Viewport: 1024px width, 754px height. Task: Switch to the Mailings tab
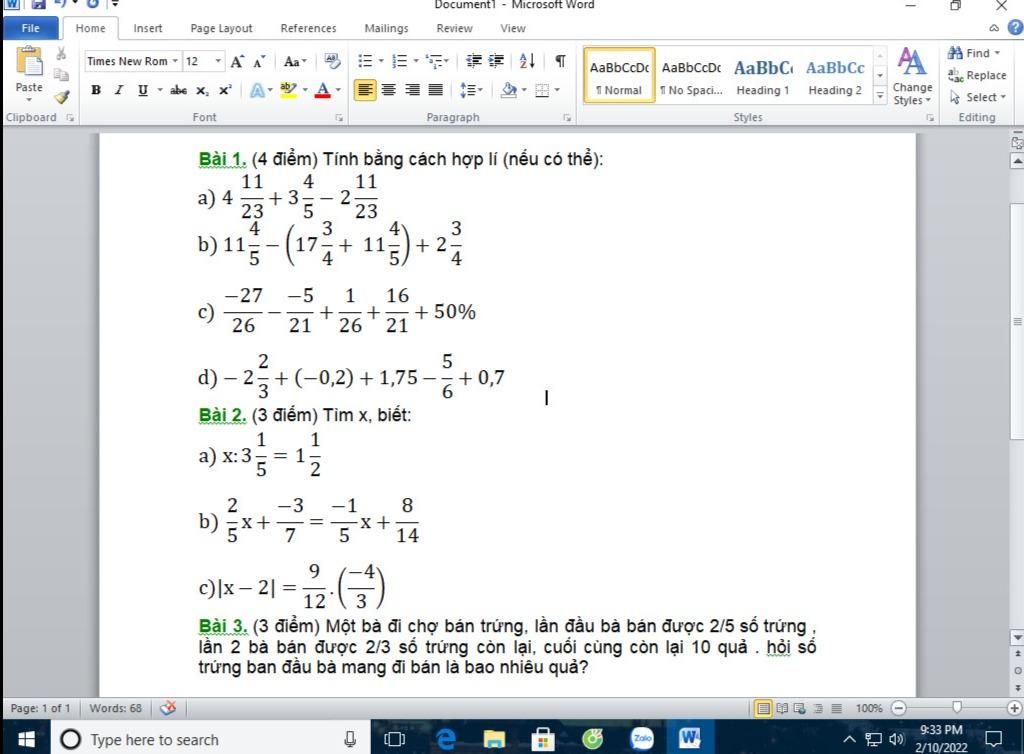click(x=386, y=28)
